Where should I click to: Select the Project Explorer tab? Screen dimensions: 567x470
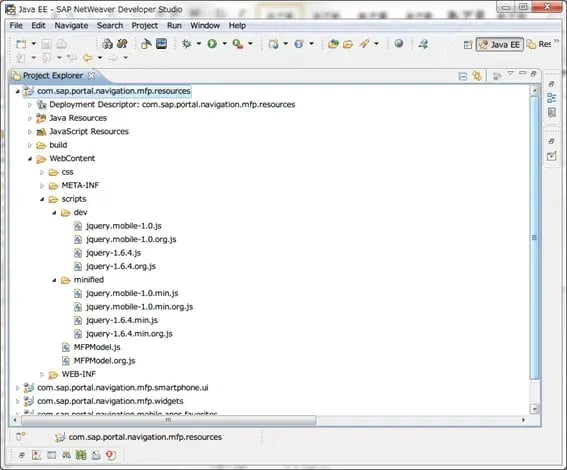tap(53, 76)
